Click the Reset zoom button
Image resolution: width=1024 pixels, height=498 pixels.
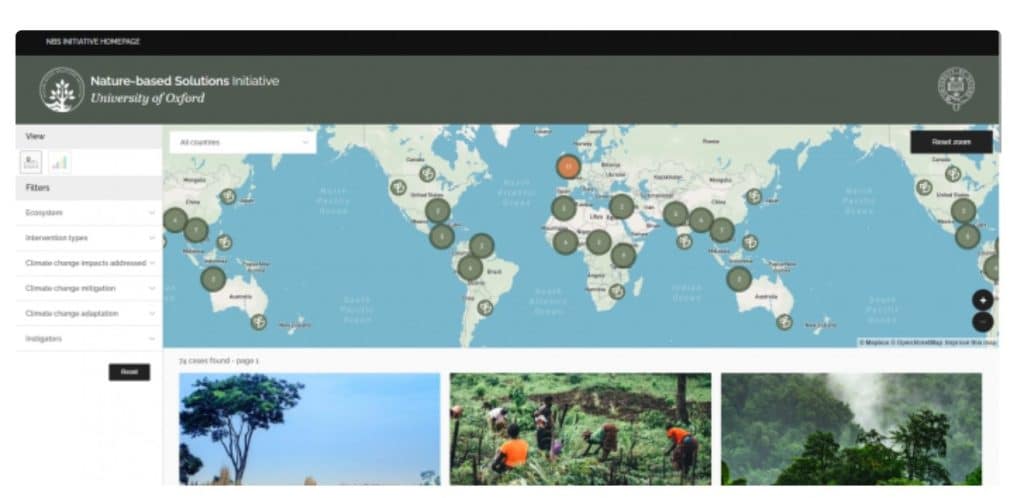(950, 142)
